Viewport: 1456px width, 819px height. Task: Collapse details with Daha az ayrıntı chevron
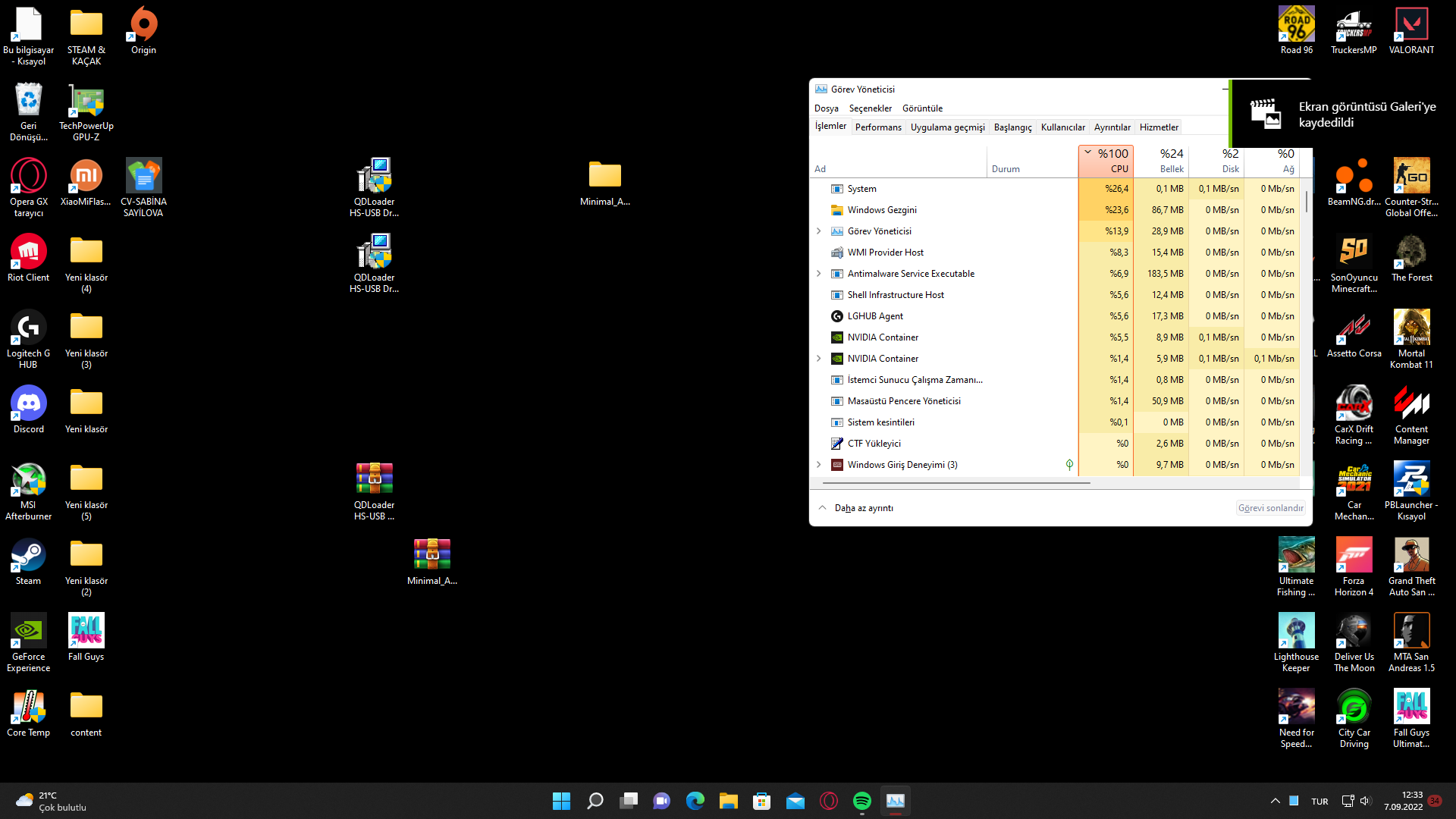[822, 508]
